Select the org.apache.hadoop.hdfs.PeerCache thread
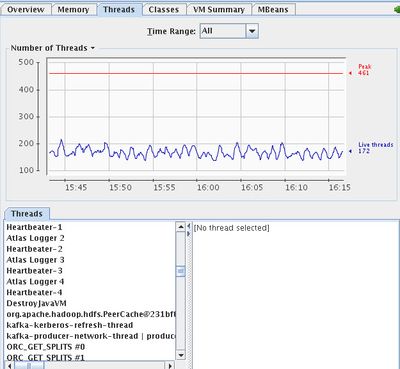Screen dimensions: 400x369 pos(90,314)
